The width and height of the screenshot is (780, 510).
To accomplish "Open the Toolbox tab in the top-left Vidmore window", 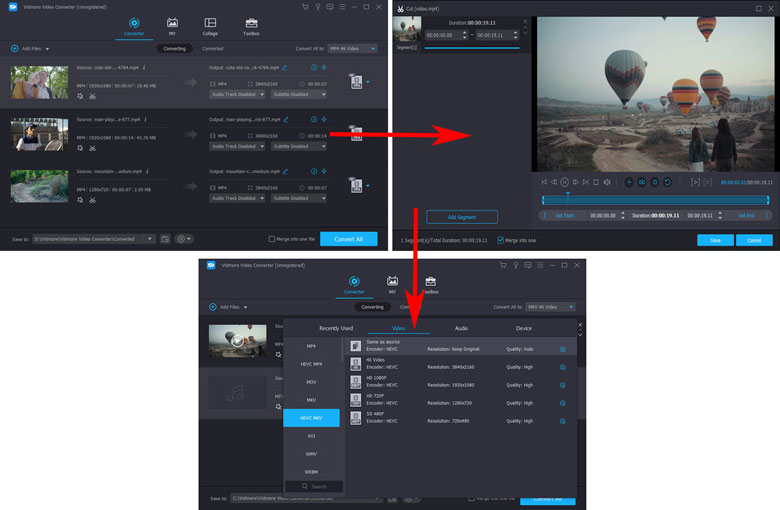I will point(251,26).
